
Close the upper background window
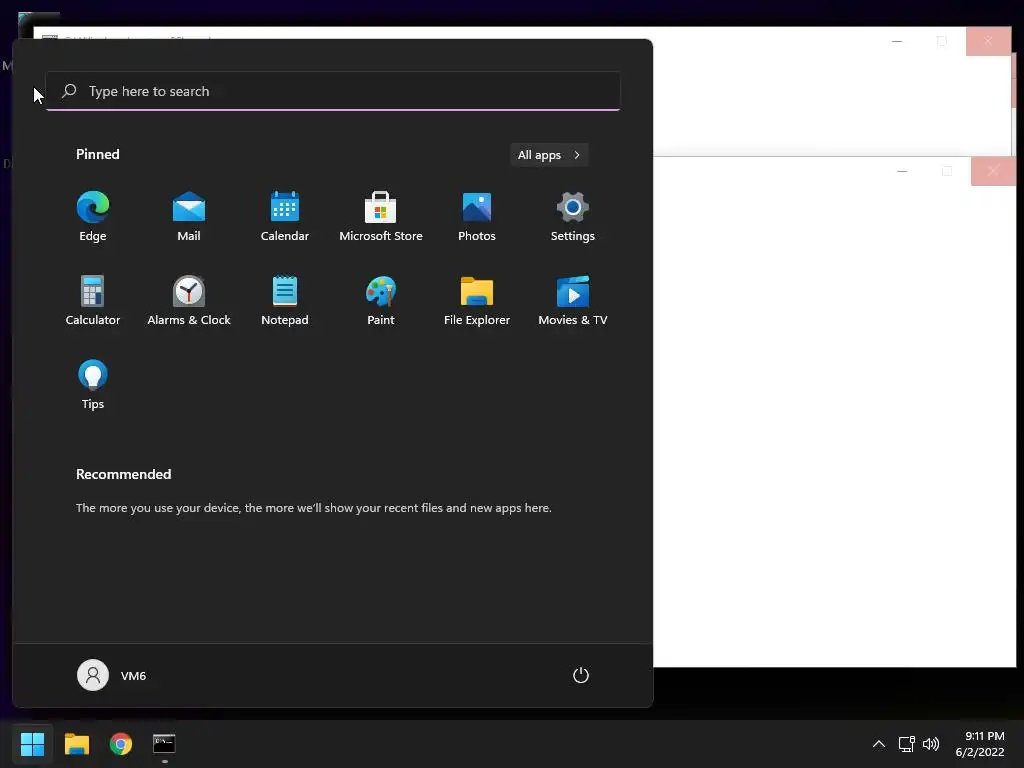click(988, 41)
